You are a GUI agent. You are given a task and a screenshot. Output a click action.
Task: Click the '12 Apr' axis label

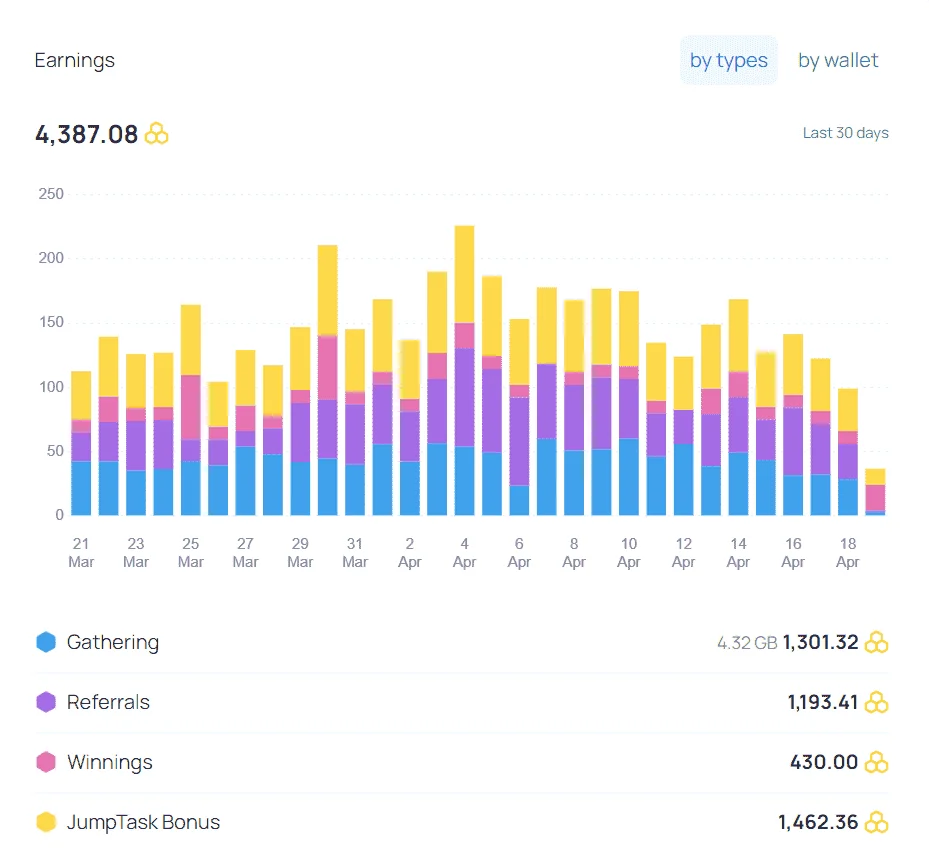tap(683, 553)
